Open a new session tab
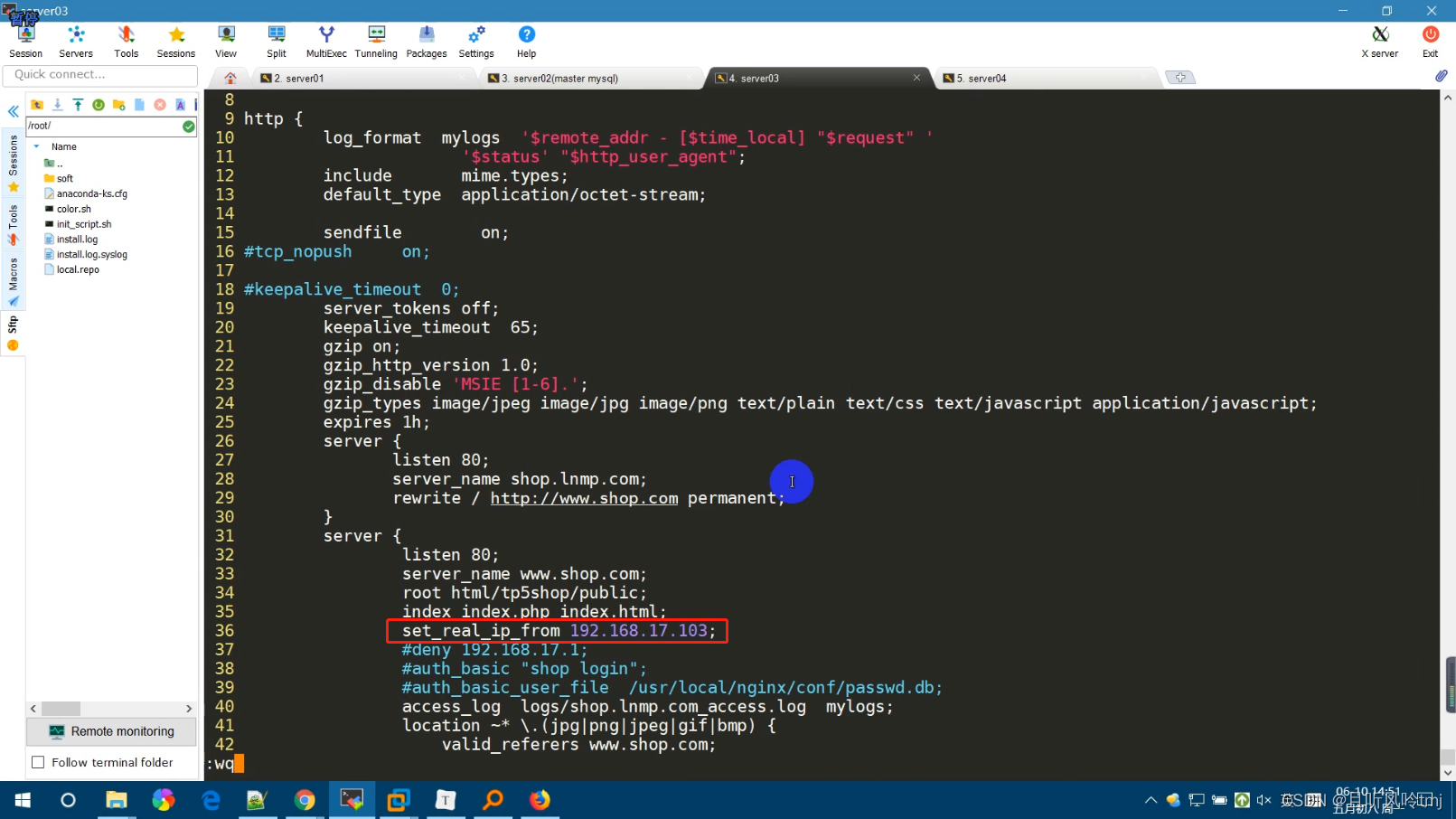The height and width of the screenshot is (819, 1456). point(1180,78)
